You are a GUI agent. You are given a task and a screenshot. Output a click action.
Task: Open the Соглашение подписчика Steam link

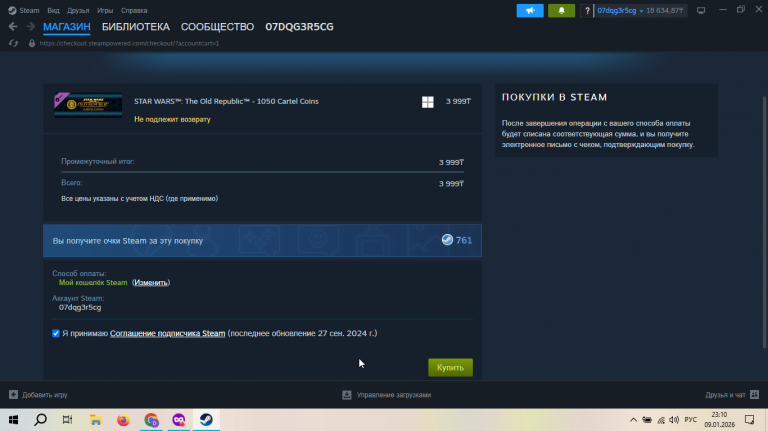[168, 333]
